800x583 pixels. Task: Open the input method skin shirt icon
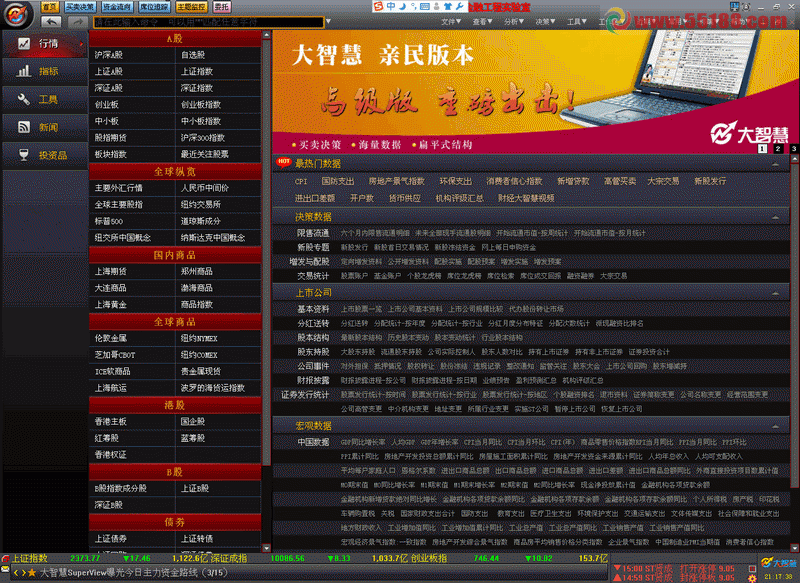point(447,6)
